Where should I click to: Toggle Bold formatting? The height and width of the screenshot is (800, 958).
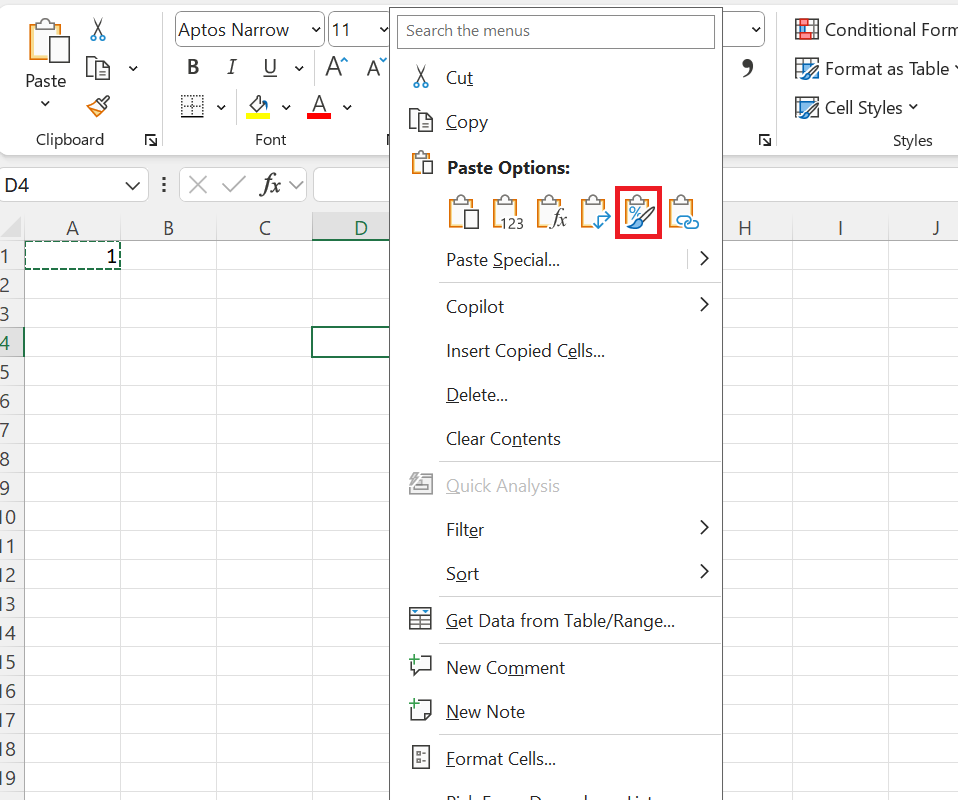(x=193, y=67)
